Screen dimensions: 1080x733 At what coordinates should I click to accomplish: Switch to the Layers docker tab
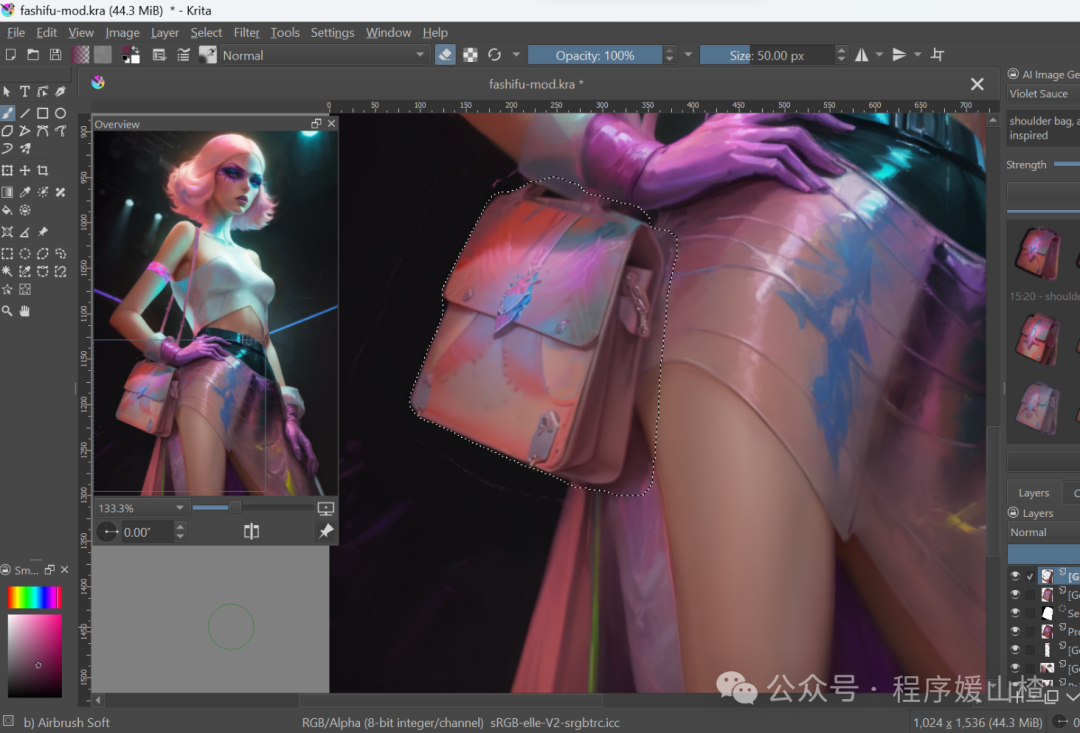1033,493
